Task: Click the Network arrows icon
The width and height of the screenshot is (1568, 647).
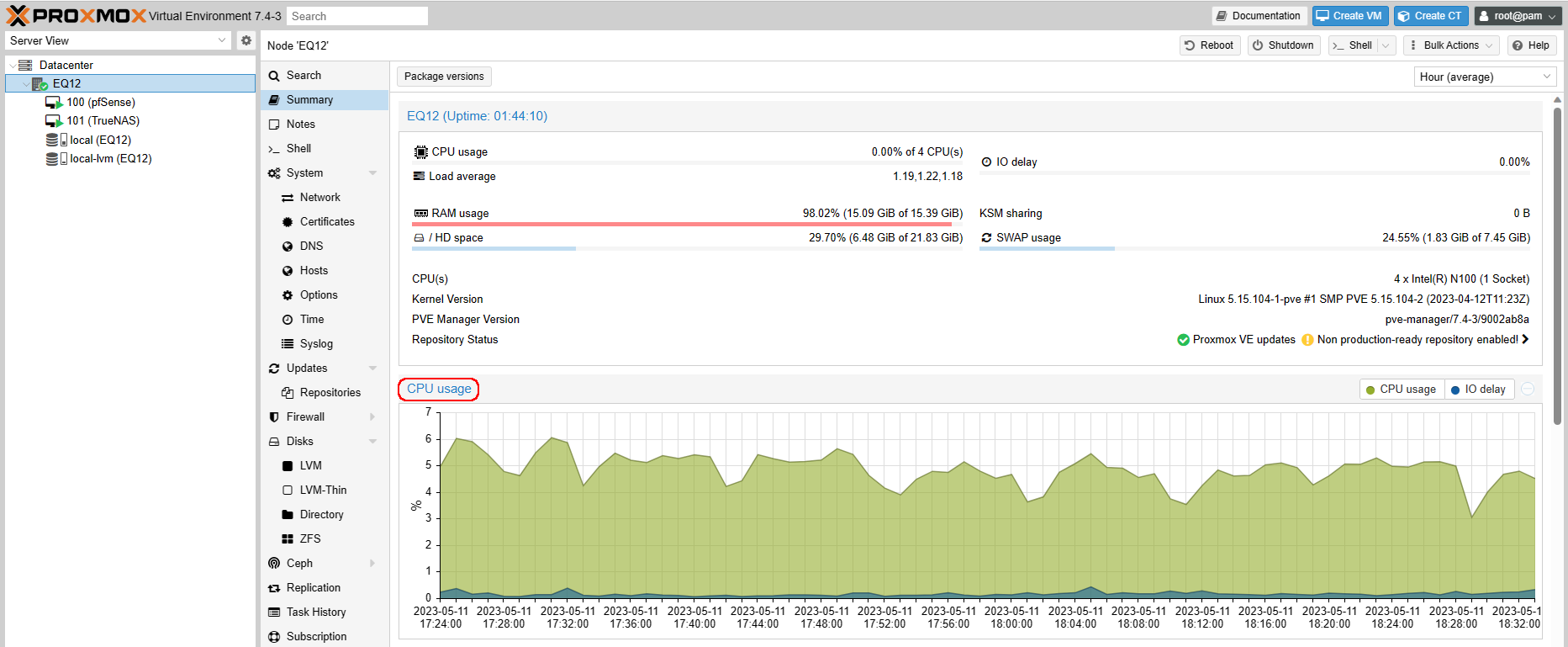Action: click(288, 198)
